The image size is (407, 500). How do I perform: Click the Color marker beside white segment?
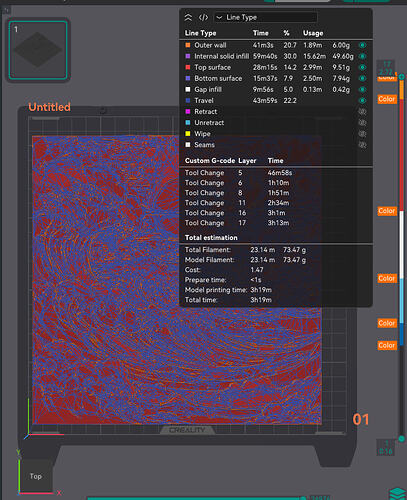tap(387, 211)
